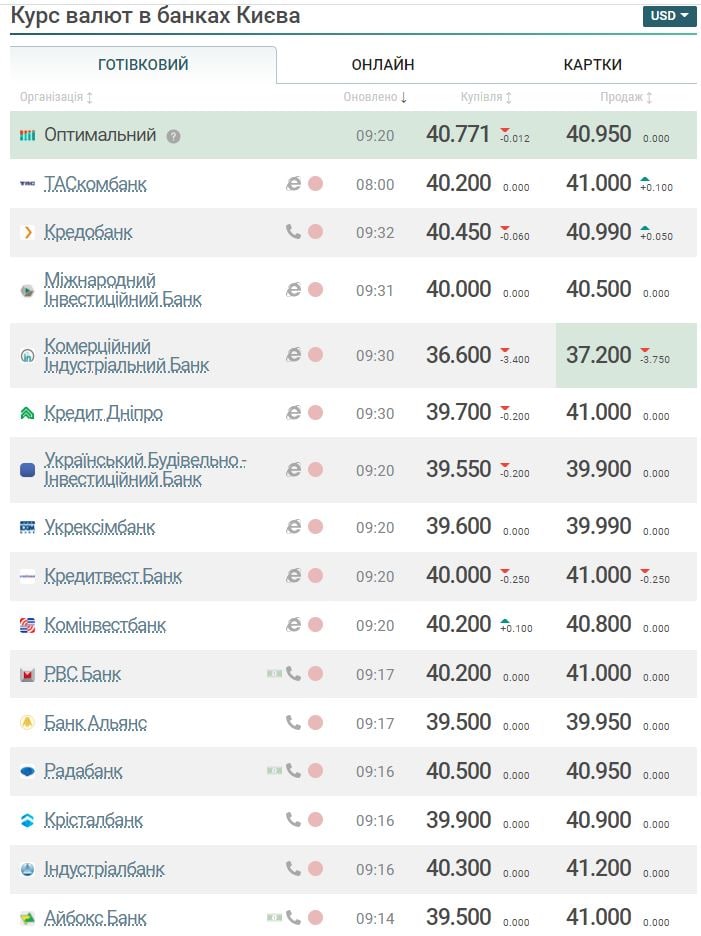701x936 pixels.
Task: Select the ГОТІВКОВИЙ tab
Action: tap(143, 65)
